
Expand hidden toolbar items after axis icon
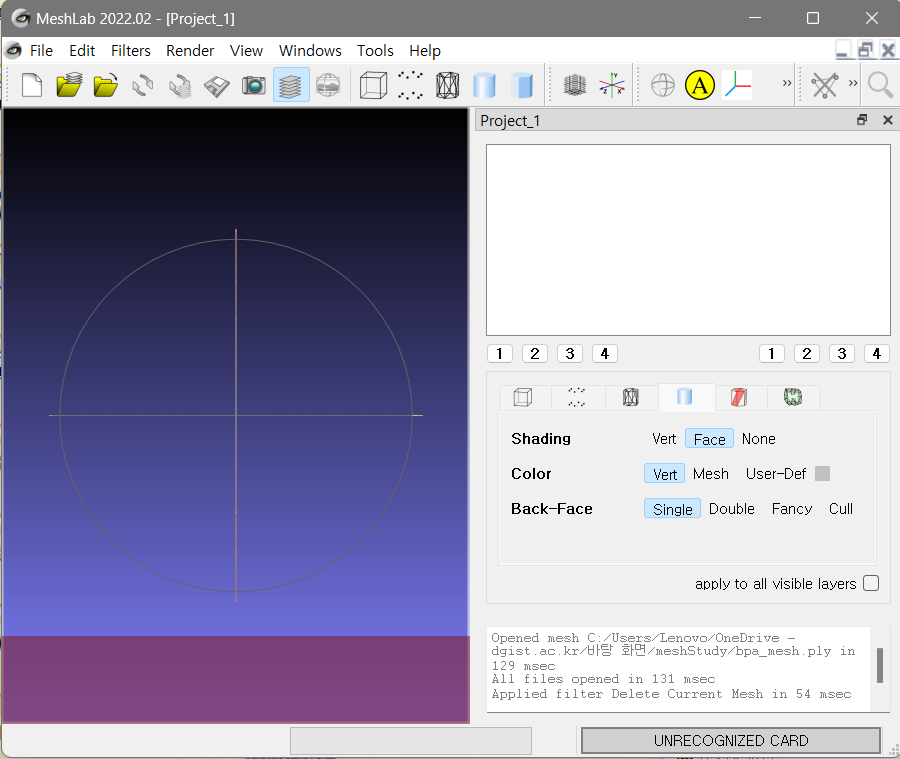click(787, 83)
